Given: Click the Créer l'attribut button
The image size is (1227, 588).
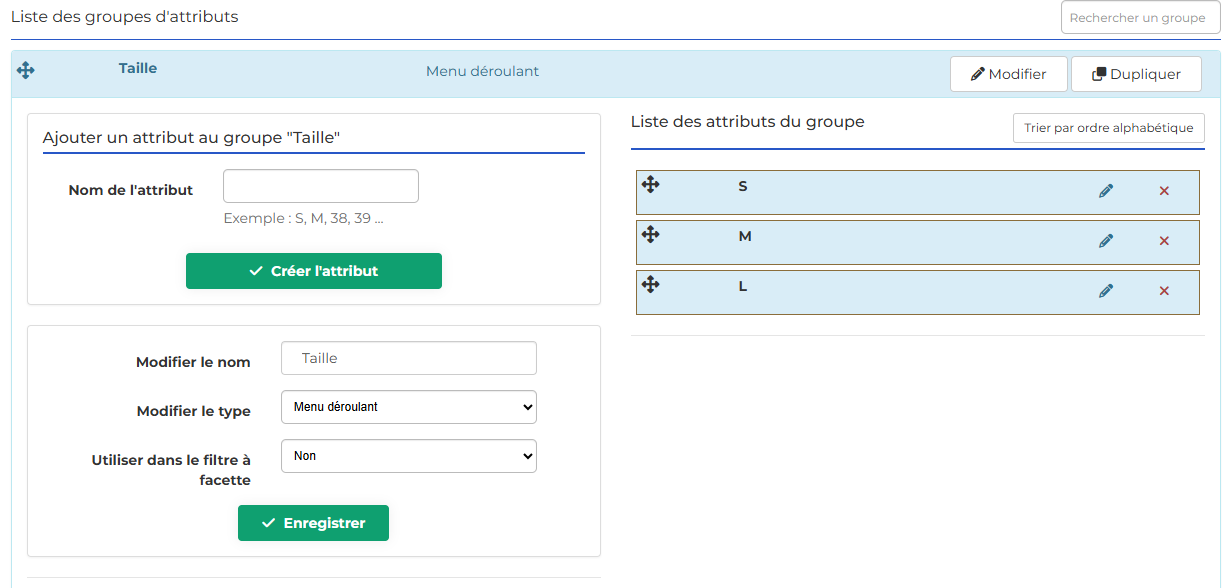Looking at the screenshot, I should coord(314,271).
